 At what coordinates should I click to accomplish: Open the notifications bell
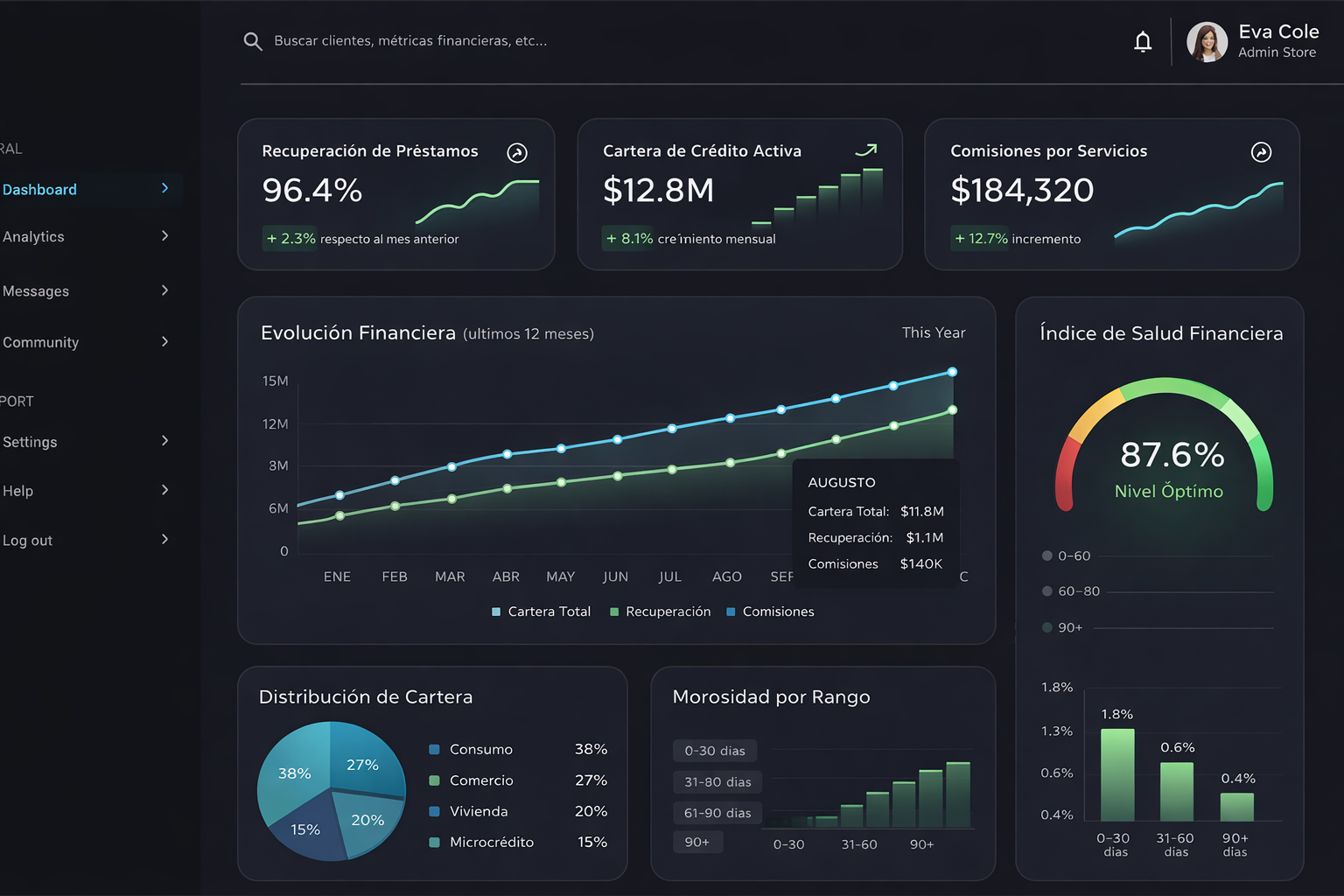point(1143,41)
